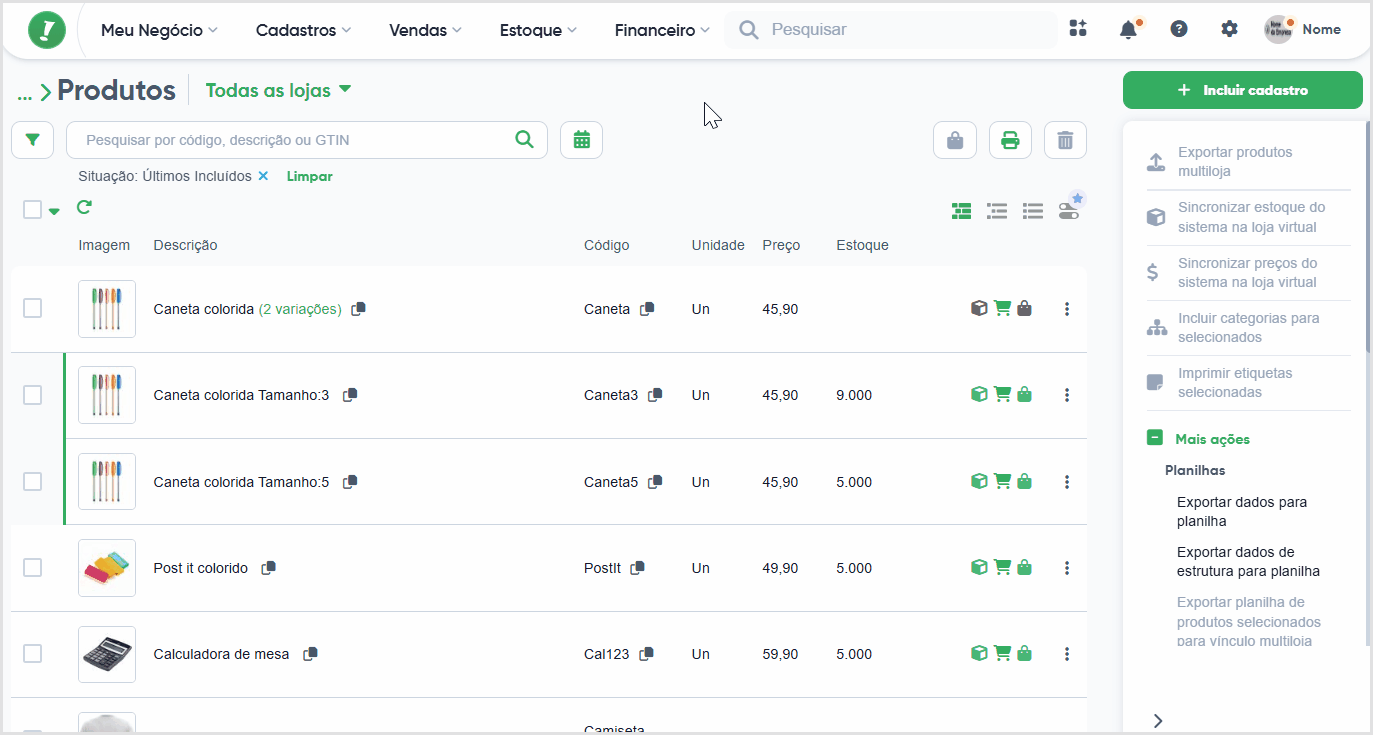Copy the PostIt product code
Image resolution: width=1373 pixels, height=735 pixels.
coord(637,568)
